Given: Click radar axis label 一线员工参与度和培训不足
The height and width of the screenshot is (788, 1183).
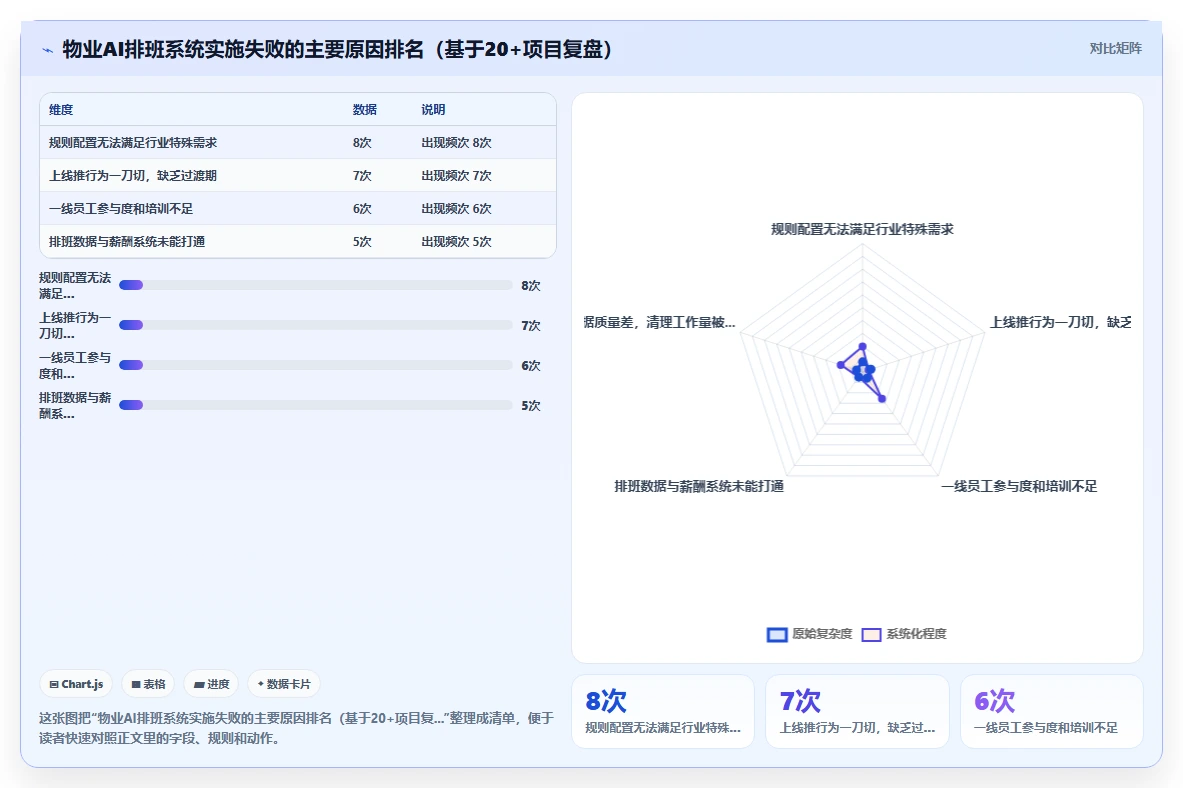Looking at the screenshot, I should 1019,487.
